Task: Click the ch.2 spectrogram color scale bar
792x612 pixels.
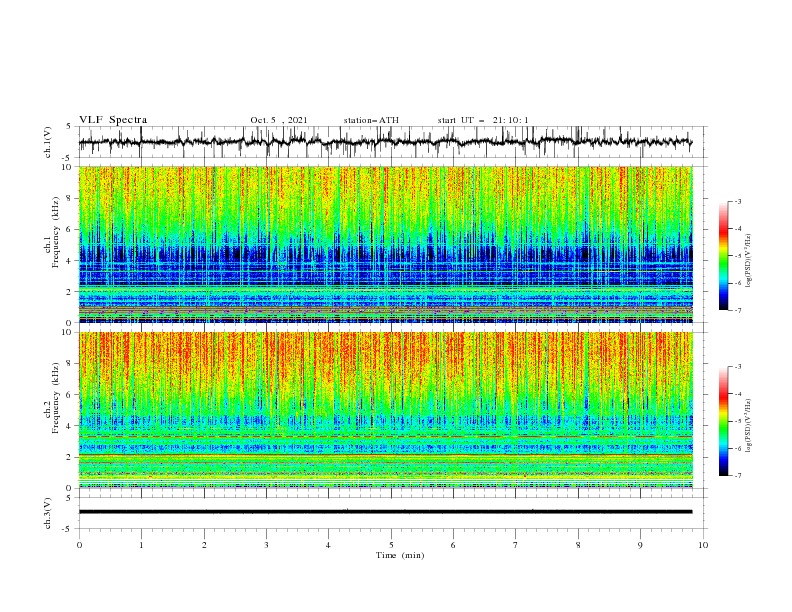Action: pyautogui.click(x=723, y=421)
